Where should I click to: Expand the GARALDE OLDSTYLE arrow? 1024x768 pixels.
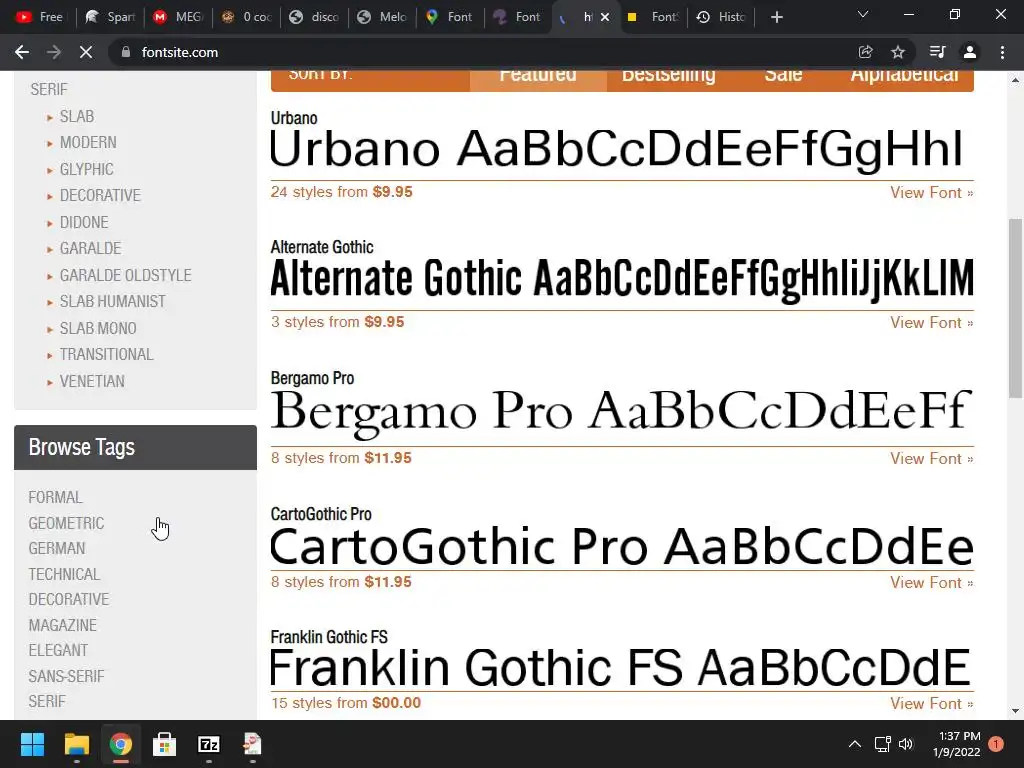(x=50, y=276)
